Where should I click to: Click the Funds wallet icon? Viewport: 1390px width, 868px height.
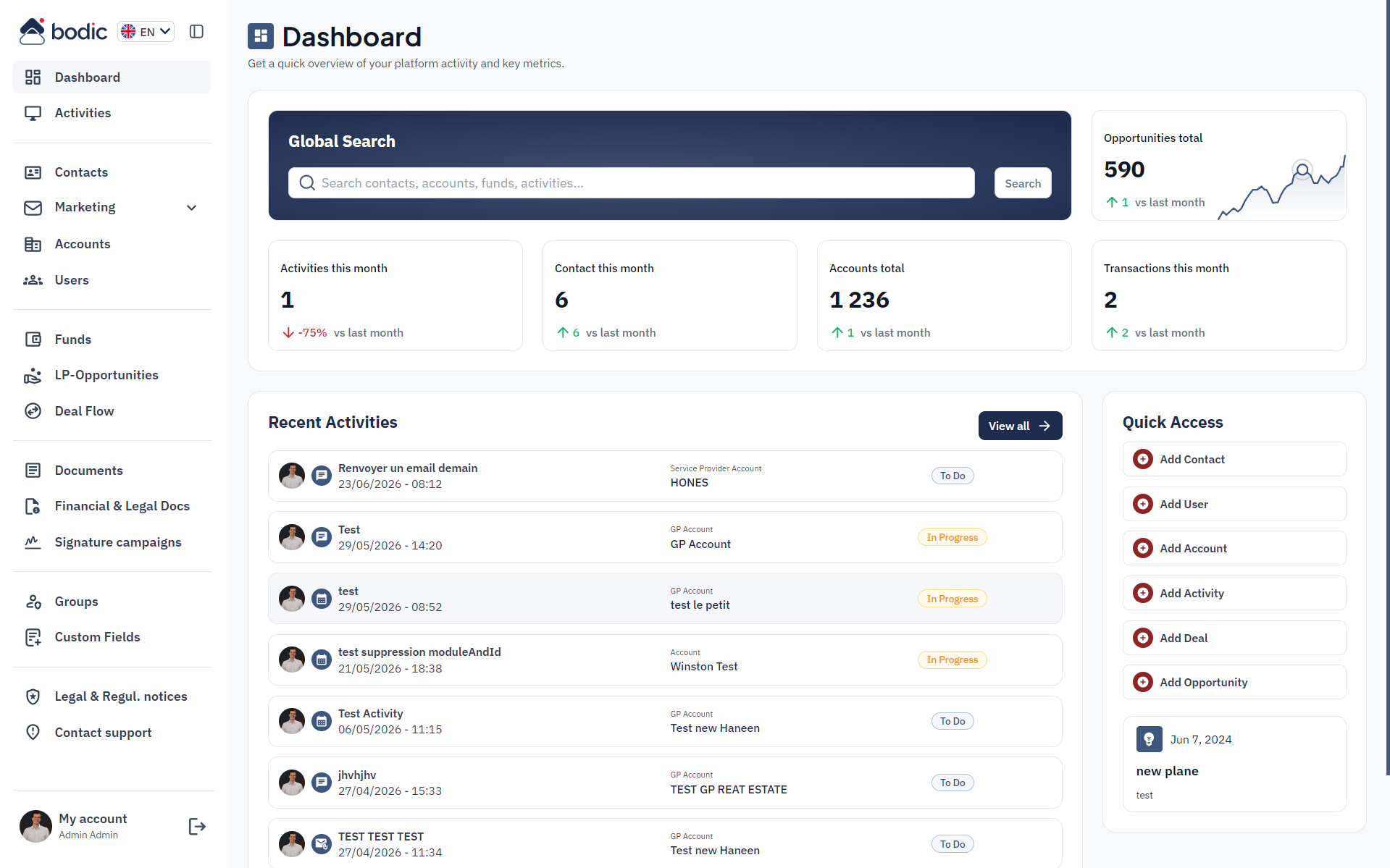pos(33,340)
